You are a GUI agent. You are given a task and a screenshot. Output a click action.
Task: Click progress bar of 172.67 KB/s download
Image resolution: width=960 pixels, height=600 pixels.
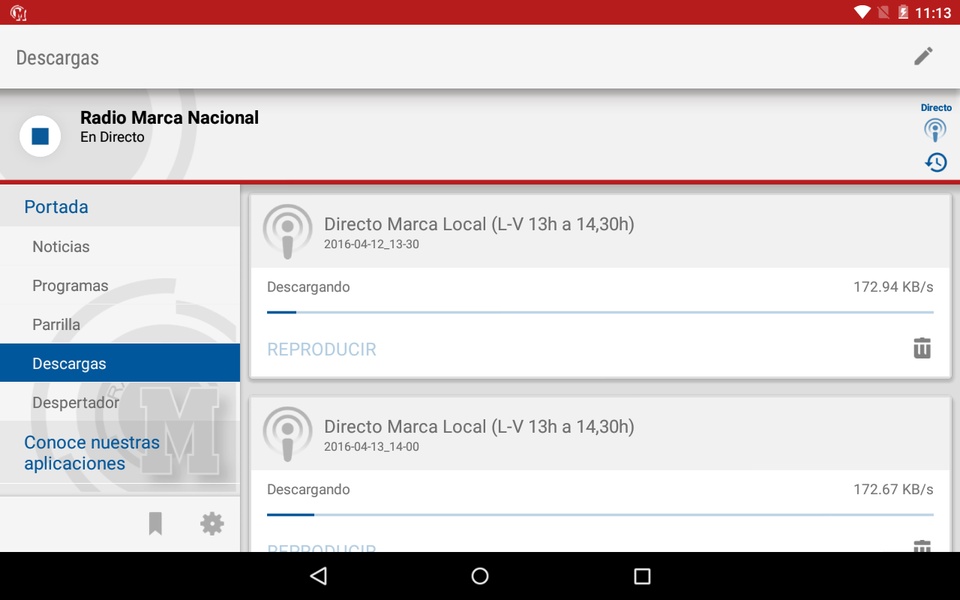click(x=600, y=515)
